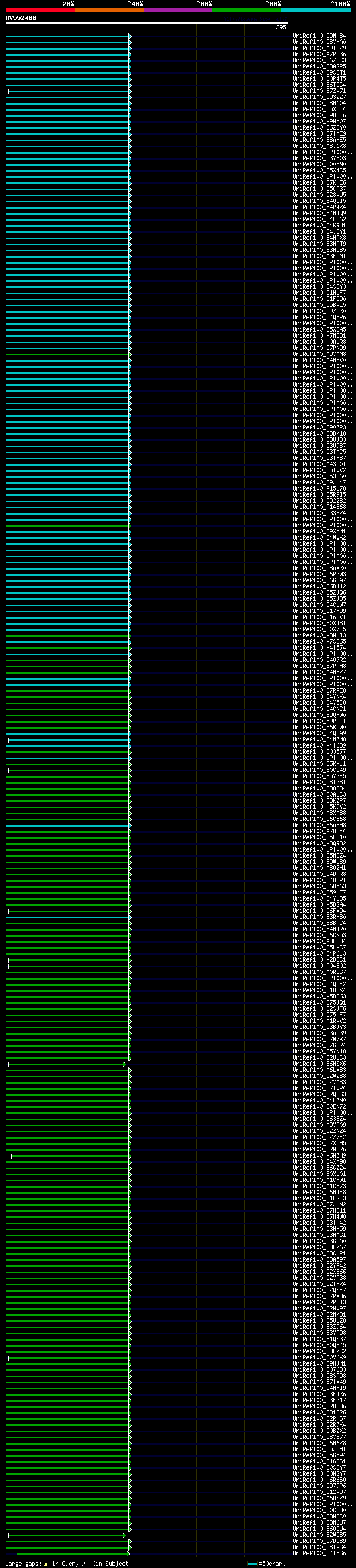
Task: Click hit name UniRef100_B4QDI5
Action: click(x=319, y=201)
